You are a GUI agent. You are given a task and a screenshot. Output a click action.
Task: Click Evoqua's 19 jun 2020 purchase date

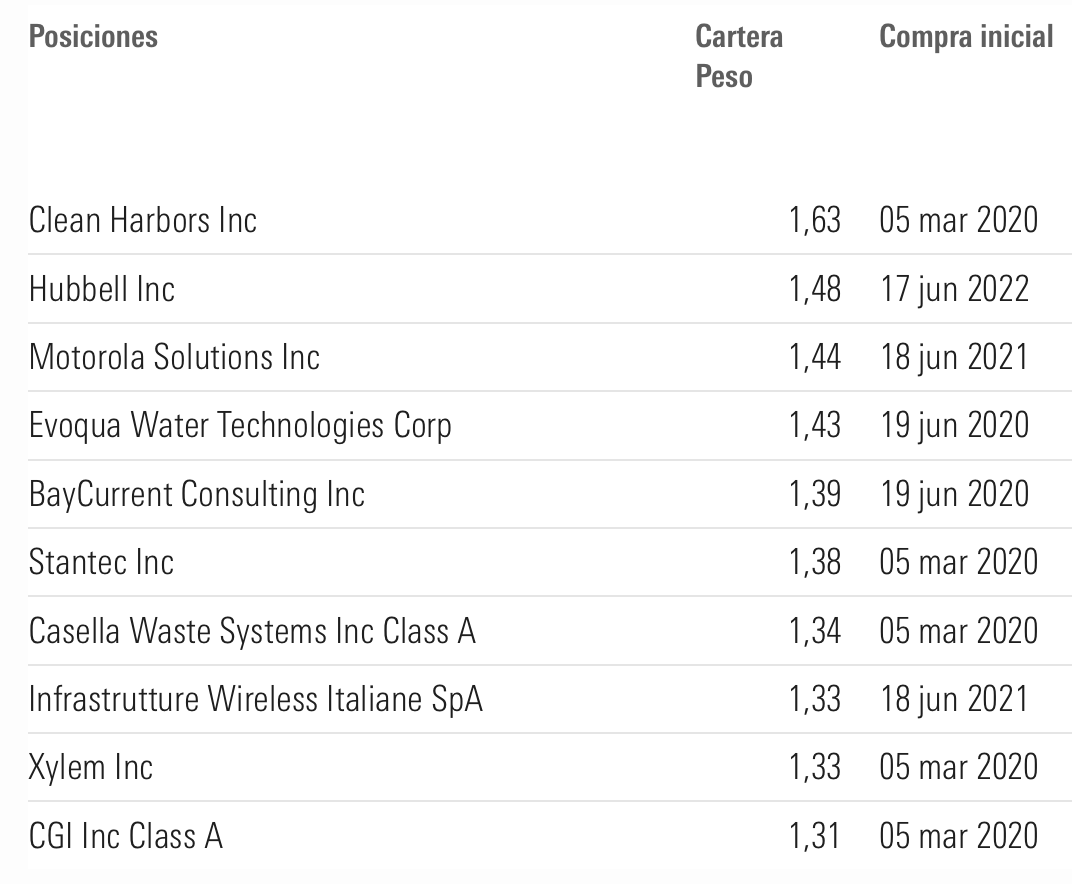954,426
